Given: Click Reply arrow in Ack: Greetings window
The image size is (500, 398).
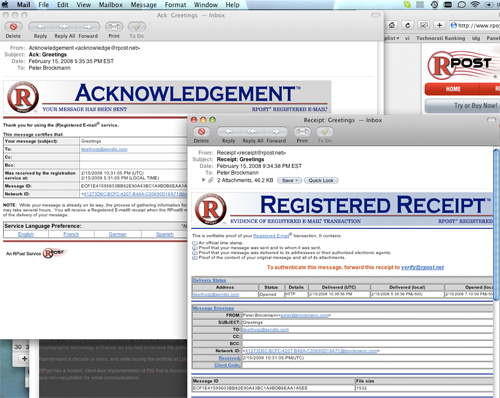Looking at the screenshot, I should (40, 27).
